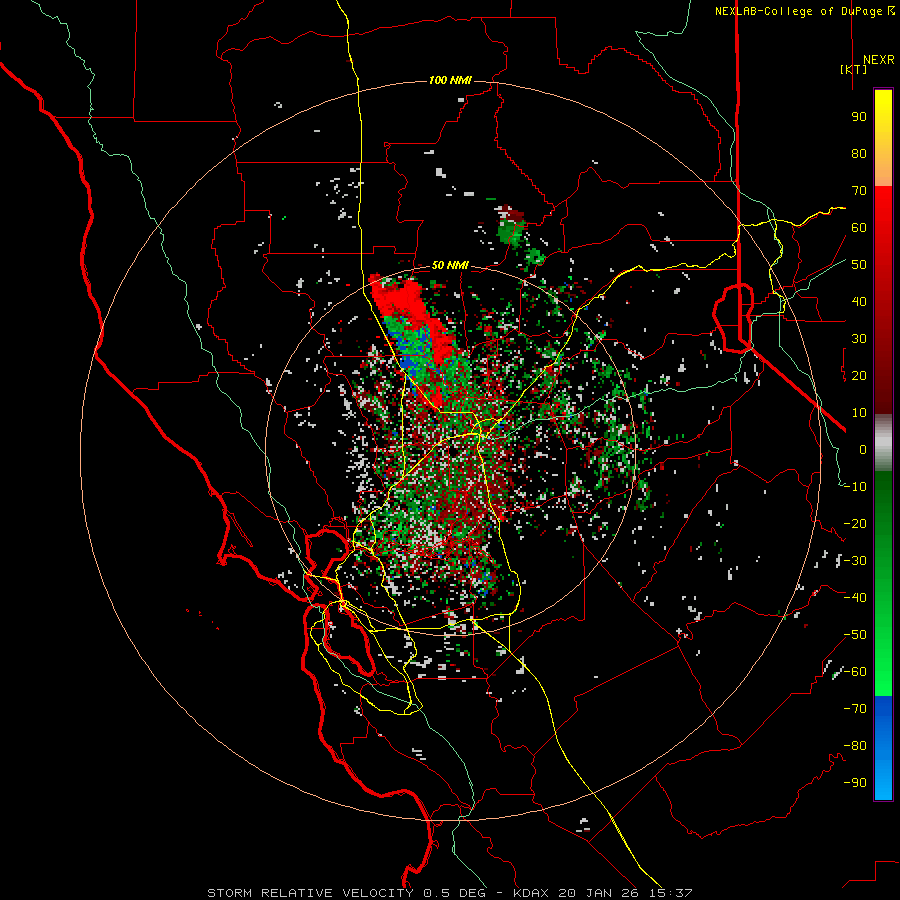Screen dimensions: 900x900
Task: Click the NEXLAB-College of DuPage watermark text
Action: 804,11
